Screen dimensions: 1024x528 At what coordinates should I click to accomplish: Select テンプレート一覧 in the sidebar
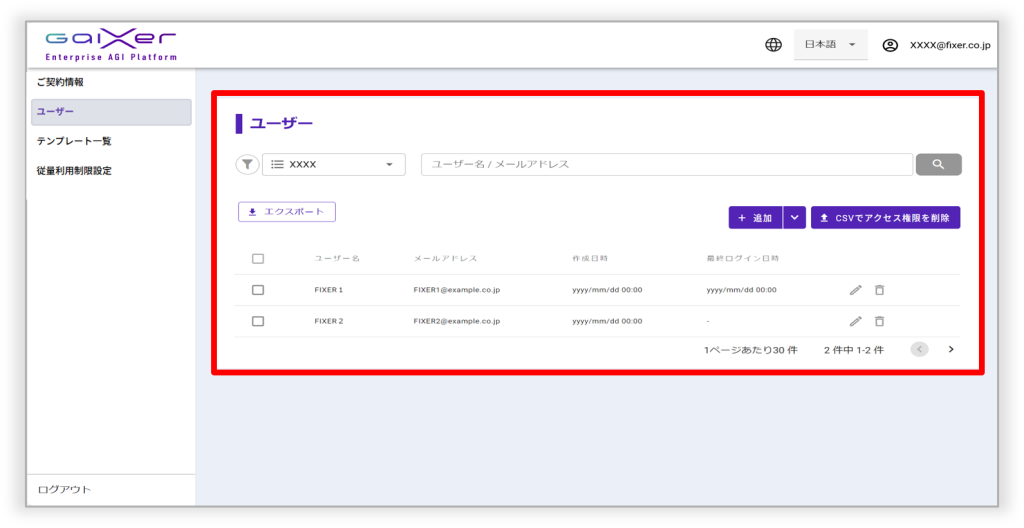click(x=74, y=141)
